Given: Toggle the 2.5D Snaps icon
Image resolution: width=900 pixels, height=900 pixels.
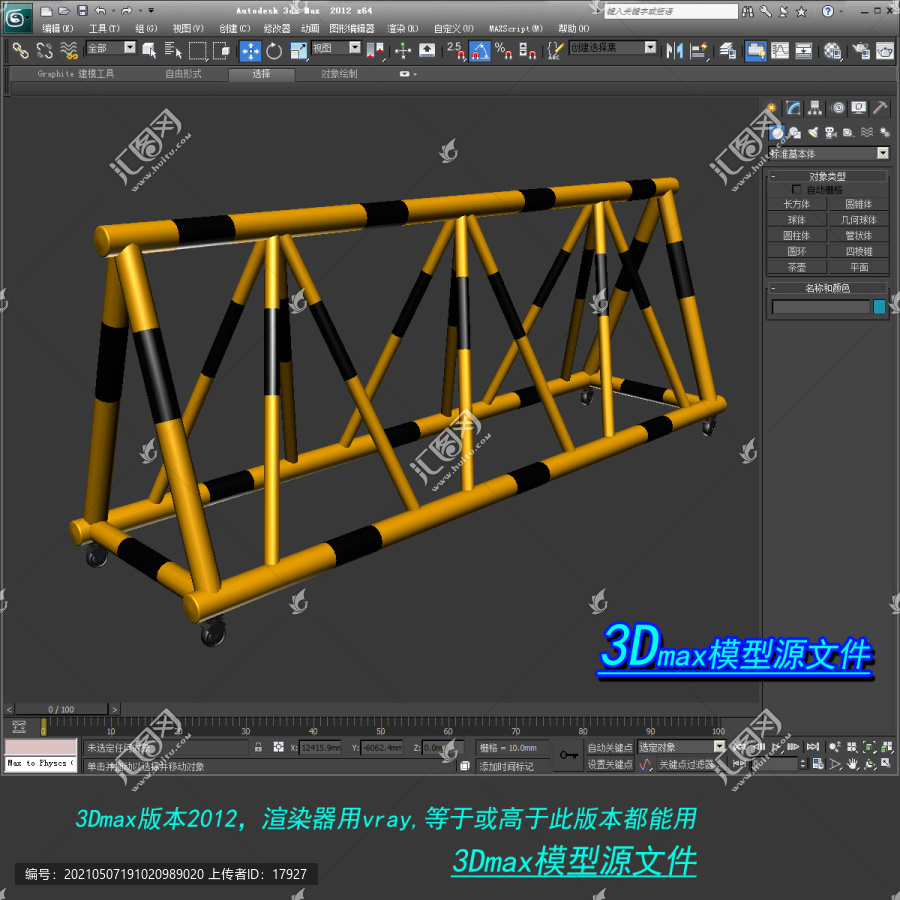Looking at the screenshot, I should tap(456, 51).
